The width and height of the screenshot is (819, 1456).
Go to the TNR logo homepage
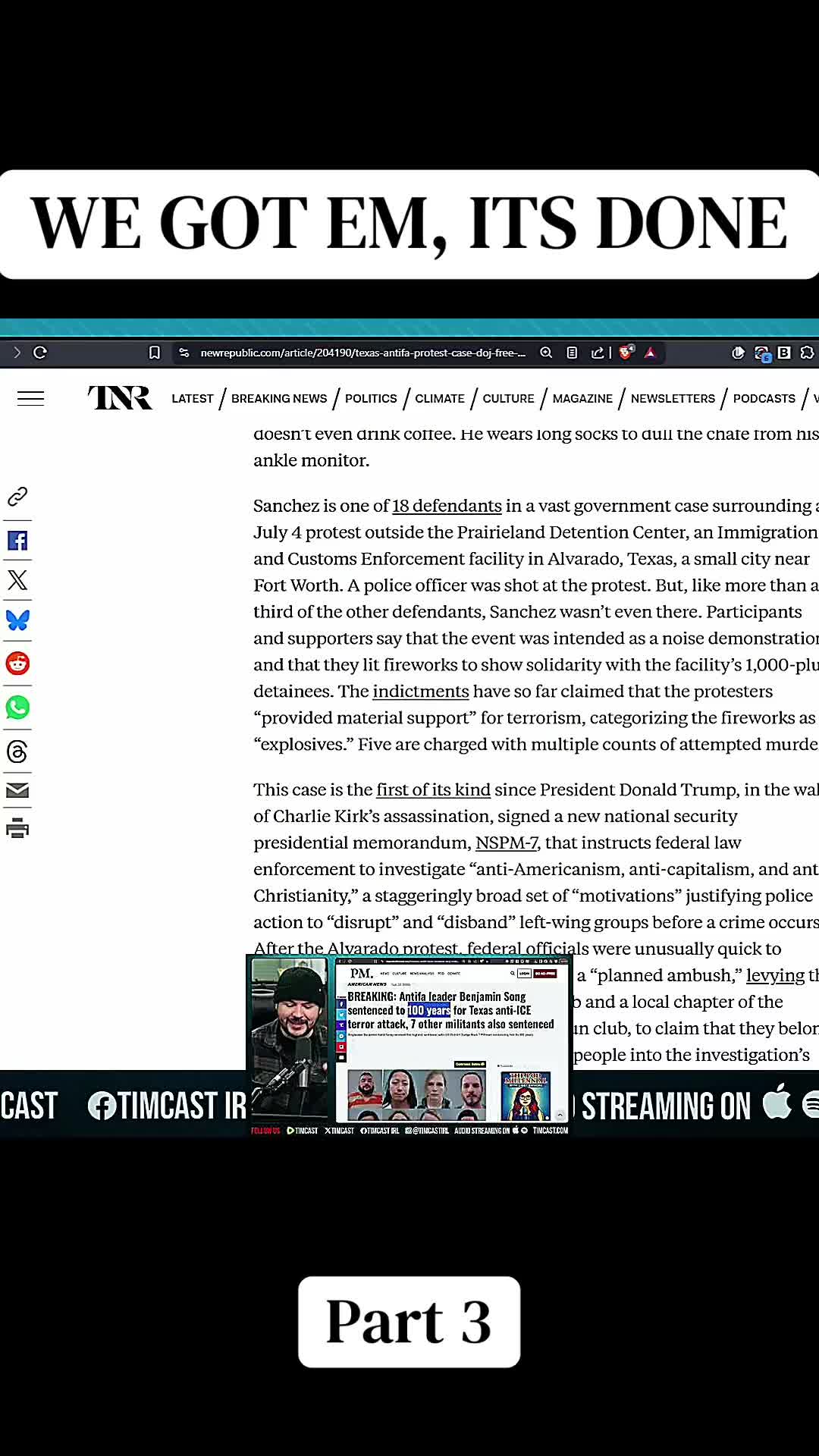click(120, 397)
